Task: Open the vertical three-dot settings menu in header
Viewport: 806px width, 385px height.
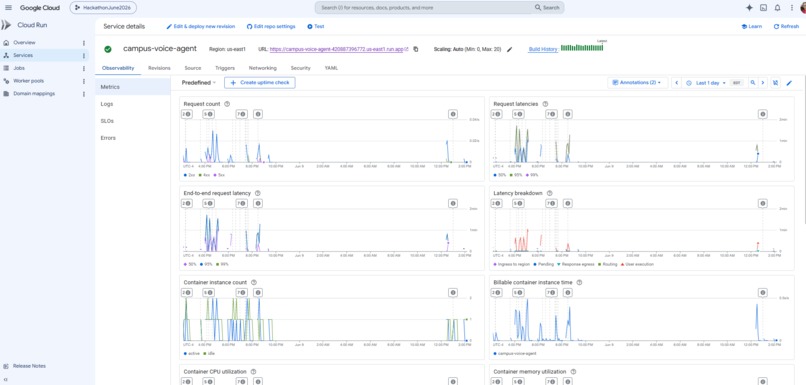Action: 791,8
